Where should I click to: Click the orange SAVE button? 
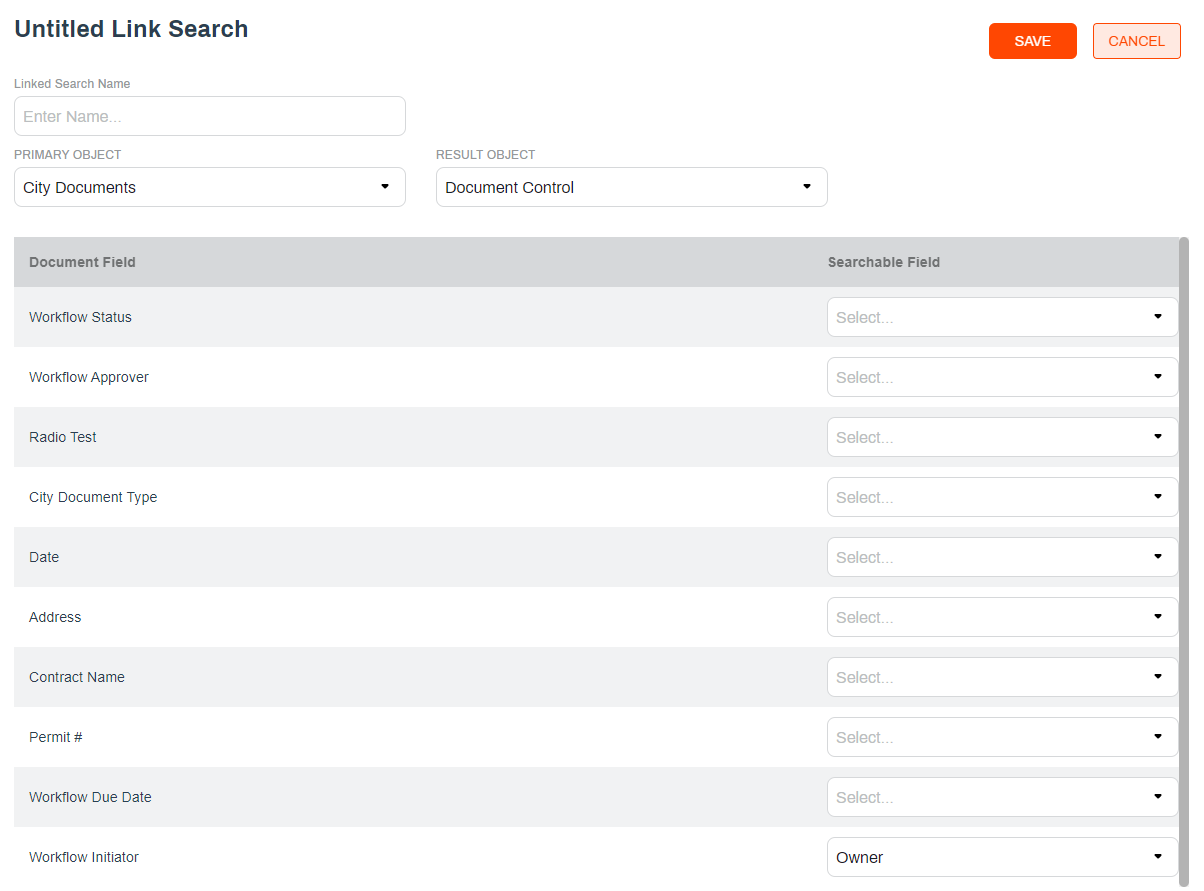coord(1032,41)
